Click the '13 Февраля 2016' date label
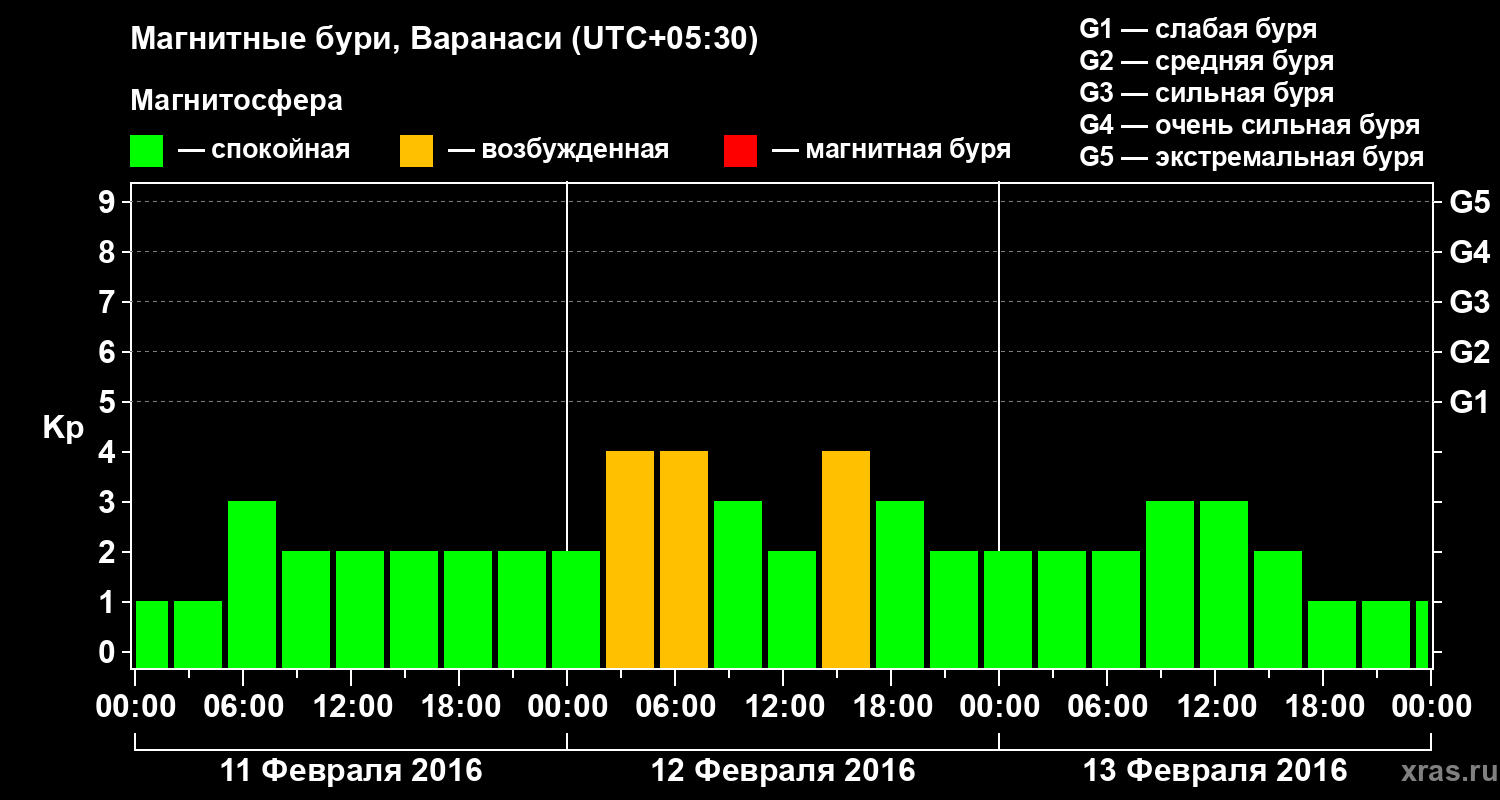Viewport: 1500px width, 800px height. click(1215, 771)
